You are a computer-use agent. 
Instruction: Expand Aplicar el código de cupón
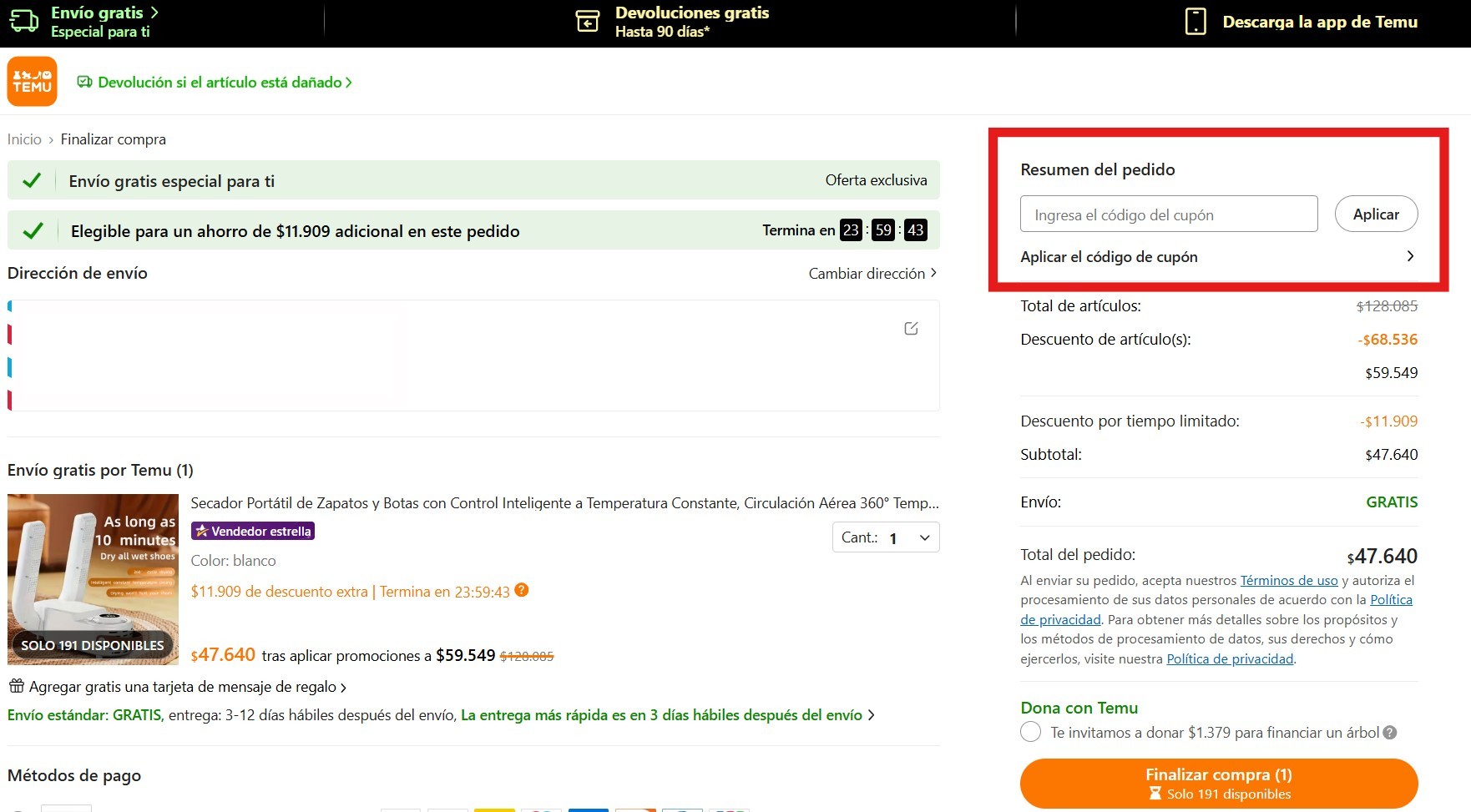pos(1217,257)
